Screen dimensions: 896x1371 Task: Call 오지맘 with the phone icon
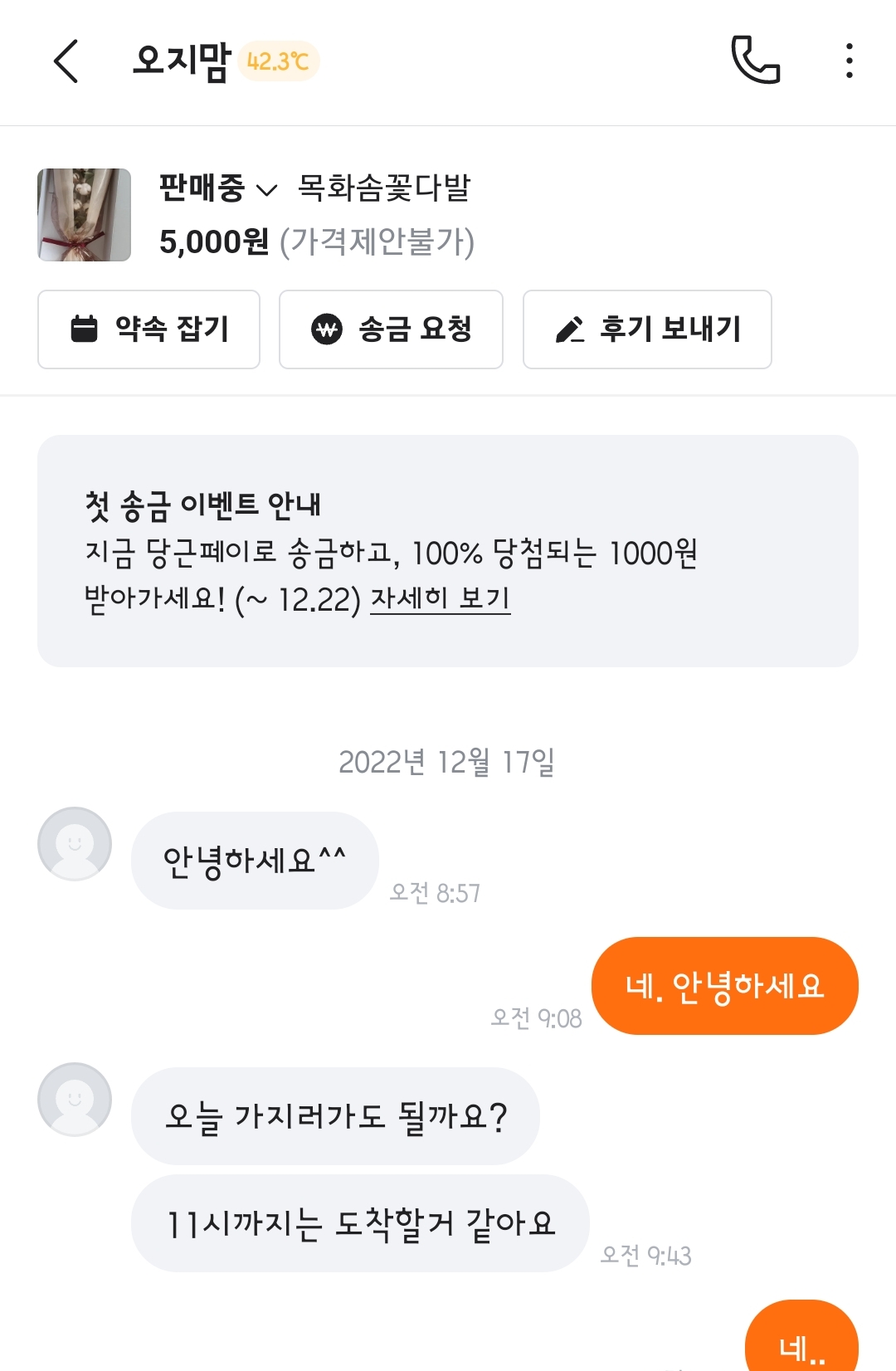pyautogui.click(x=755, y=61)
